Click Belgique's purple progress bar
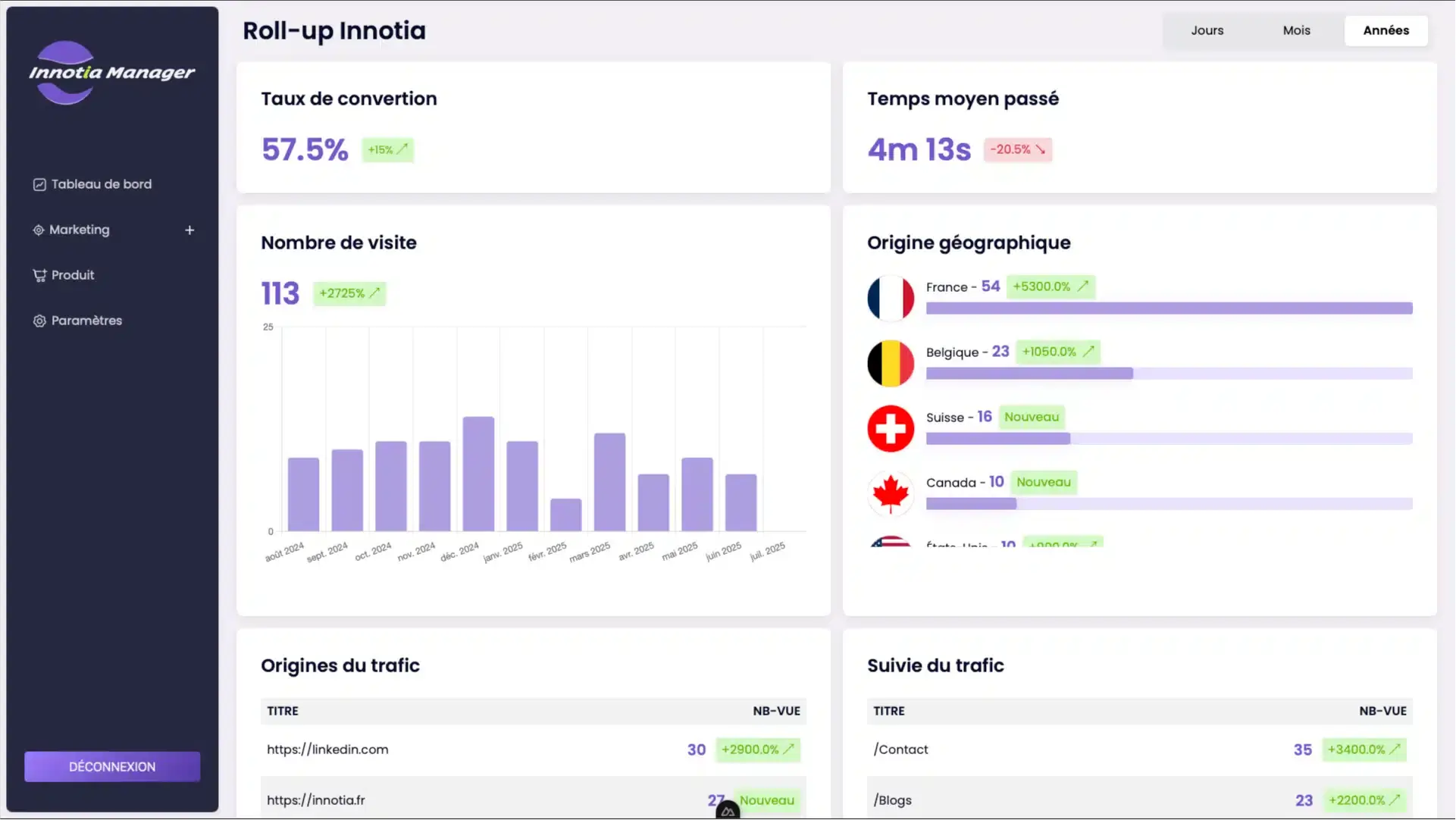Viewport: 1456px width, 820px height. [x=1030, y=374]
